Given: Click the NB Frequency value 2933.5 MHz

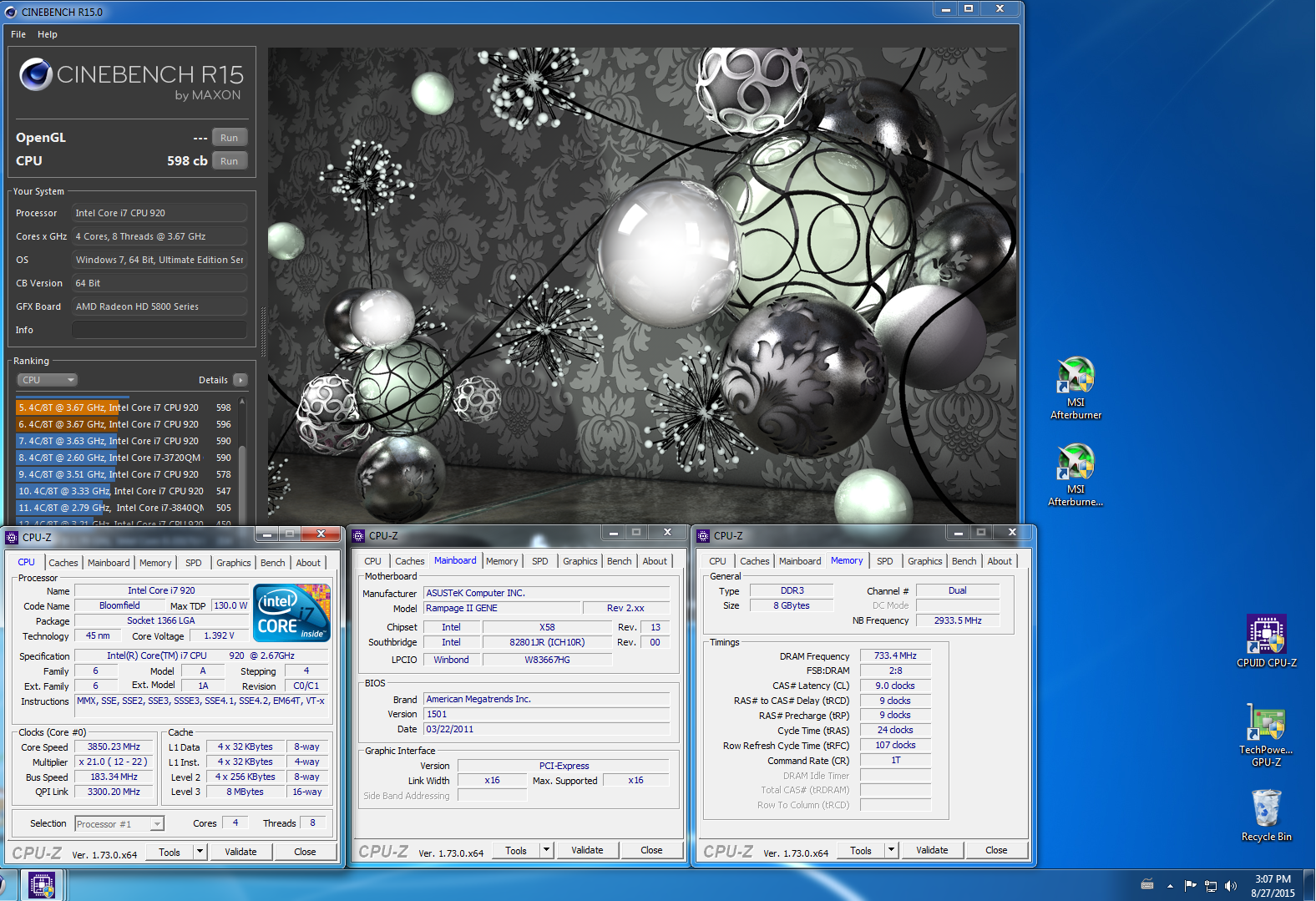Looking at the screenshot, I should (958, 620).
